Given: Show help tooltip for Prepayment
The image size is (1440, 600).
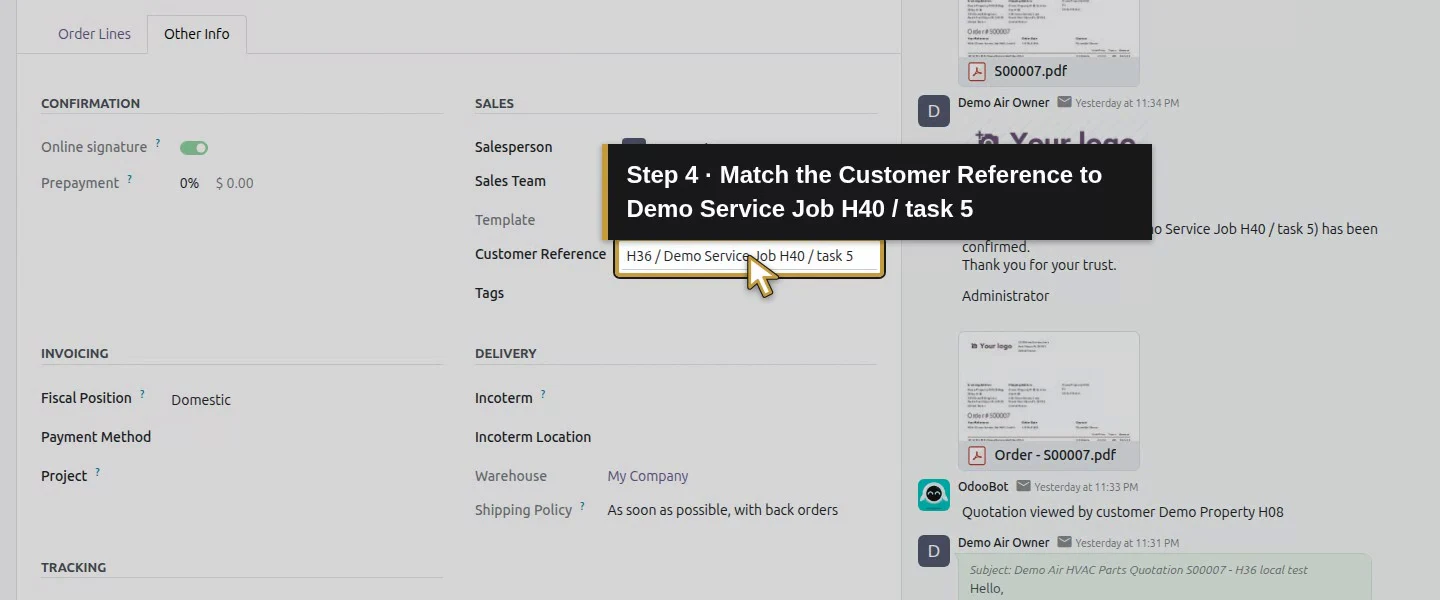Looking at the screenshot, I should [130, 180].
